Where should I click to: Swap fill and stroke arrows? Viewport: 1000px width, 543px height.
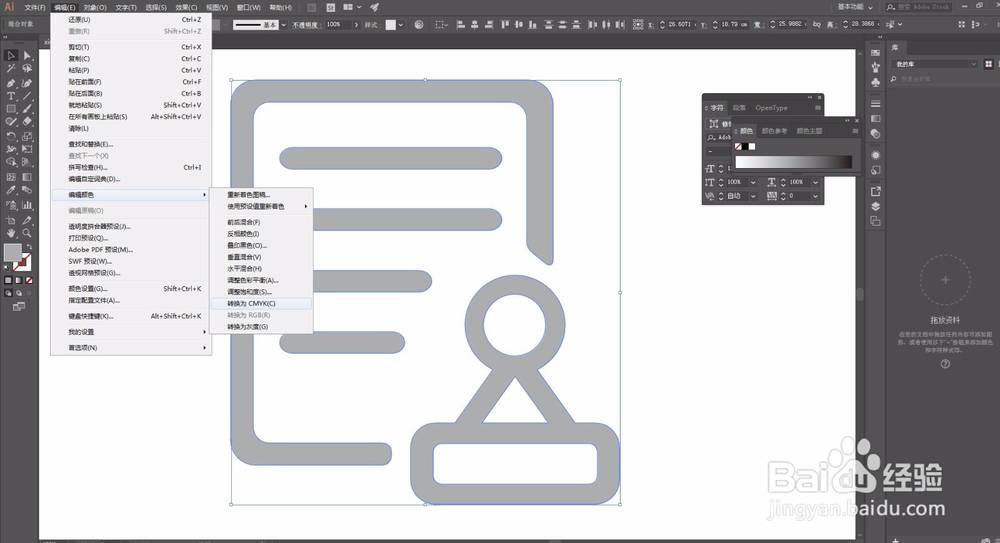pyautogui.click(x=29, y=247)
